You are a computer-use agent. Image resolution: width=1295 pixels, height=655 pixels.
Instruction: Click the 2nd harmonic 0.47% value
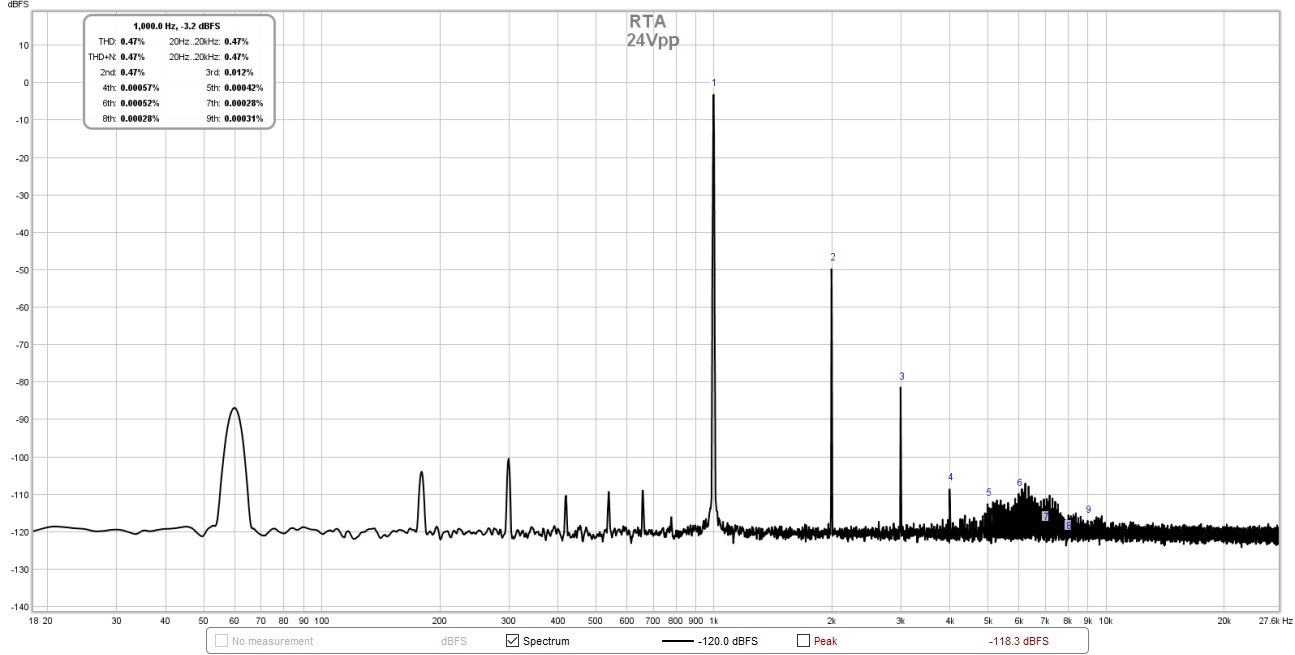132,73
